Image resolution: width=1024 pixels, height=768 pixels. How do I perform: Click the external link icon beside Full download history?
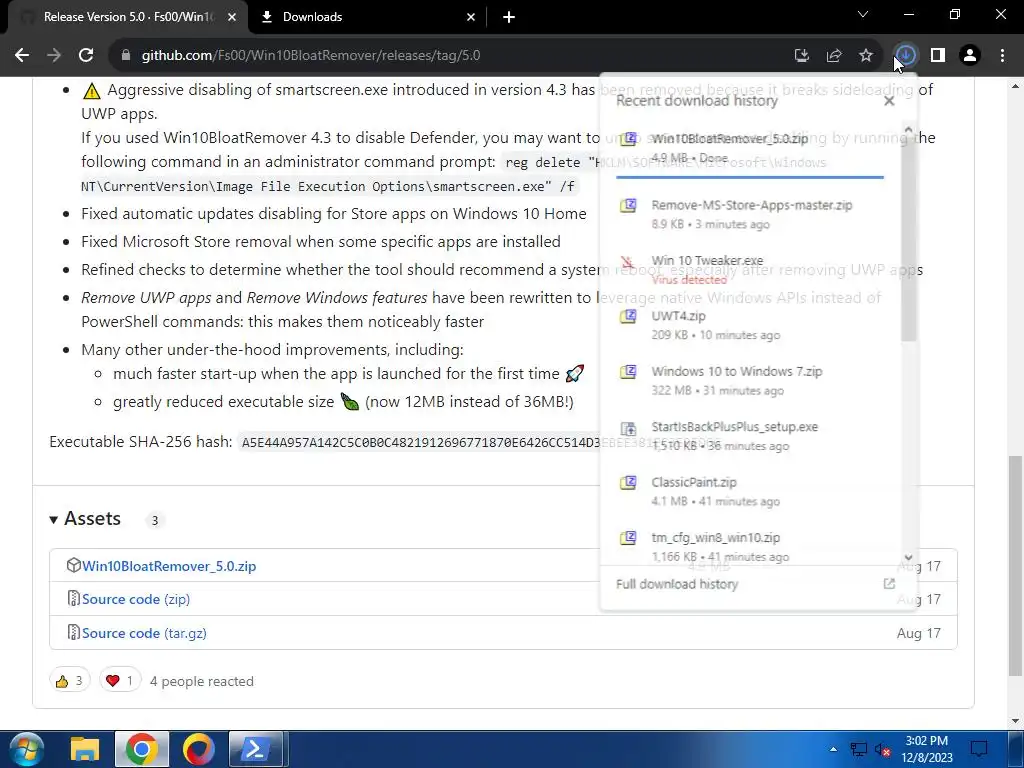(889, 584)
